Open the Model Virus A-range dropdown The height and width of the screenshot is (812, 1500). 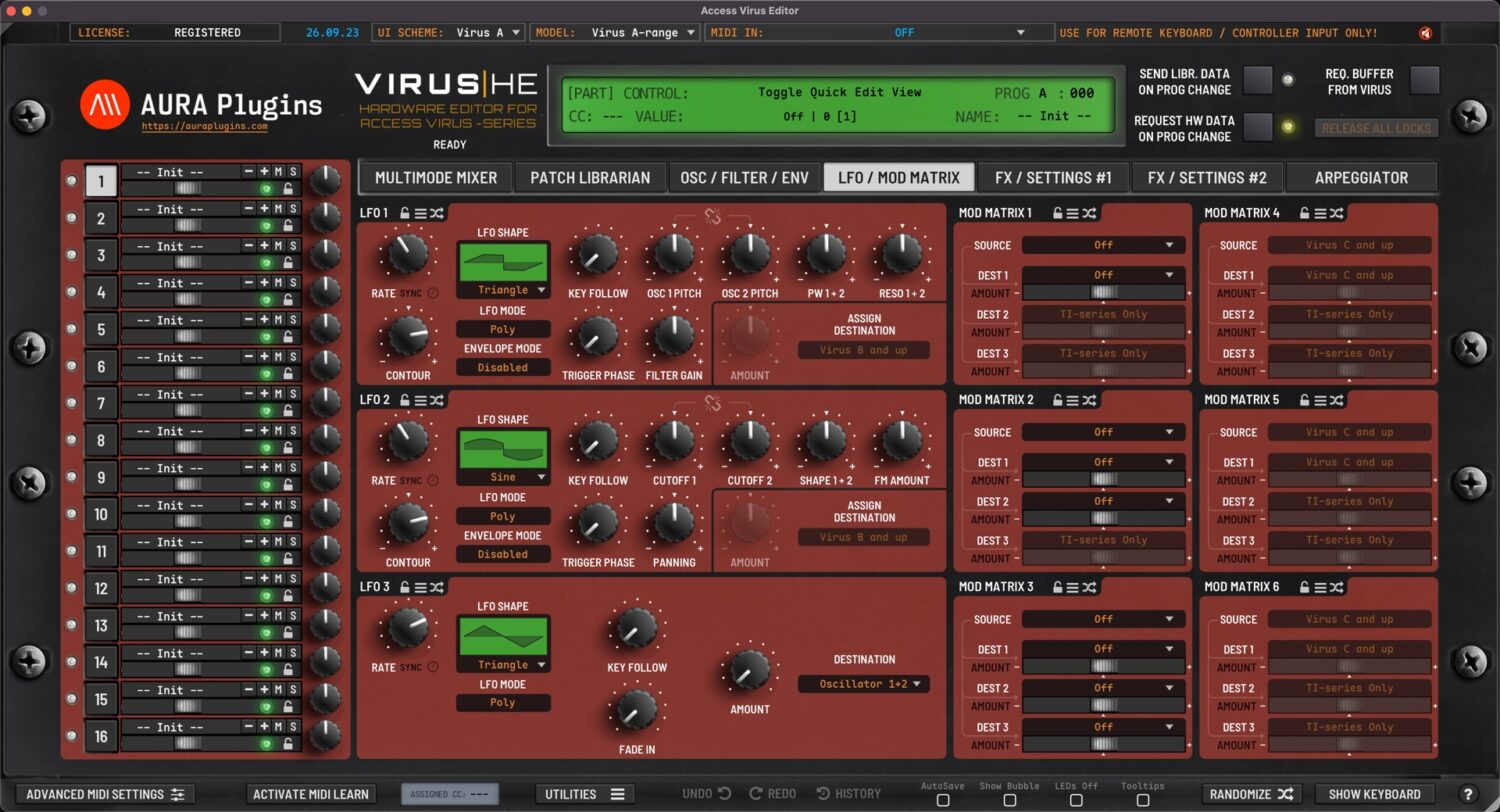click(616, 33)
